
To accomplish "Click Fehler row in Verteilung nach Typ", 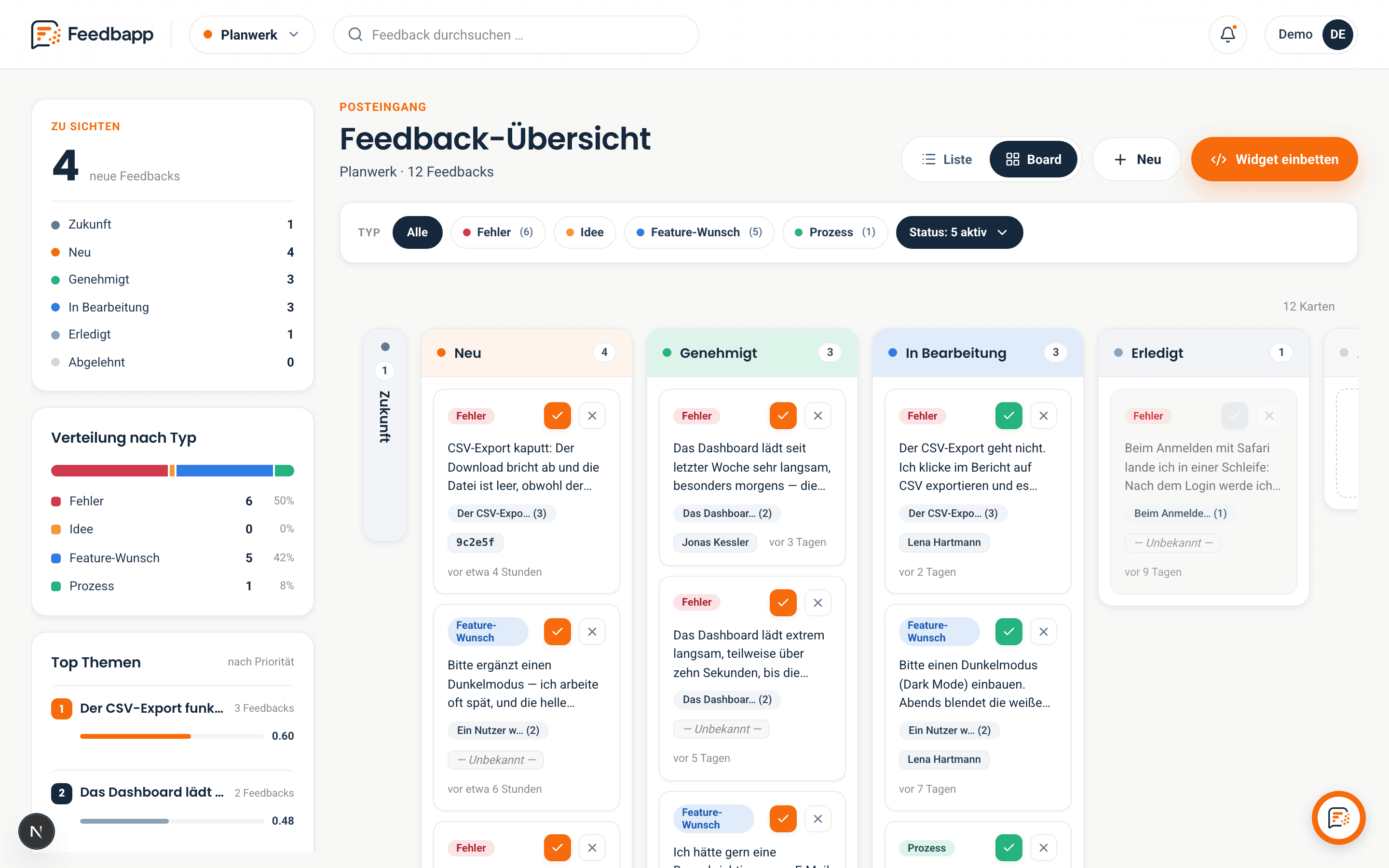I will [x=172, y=501].
